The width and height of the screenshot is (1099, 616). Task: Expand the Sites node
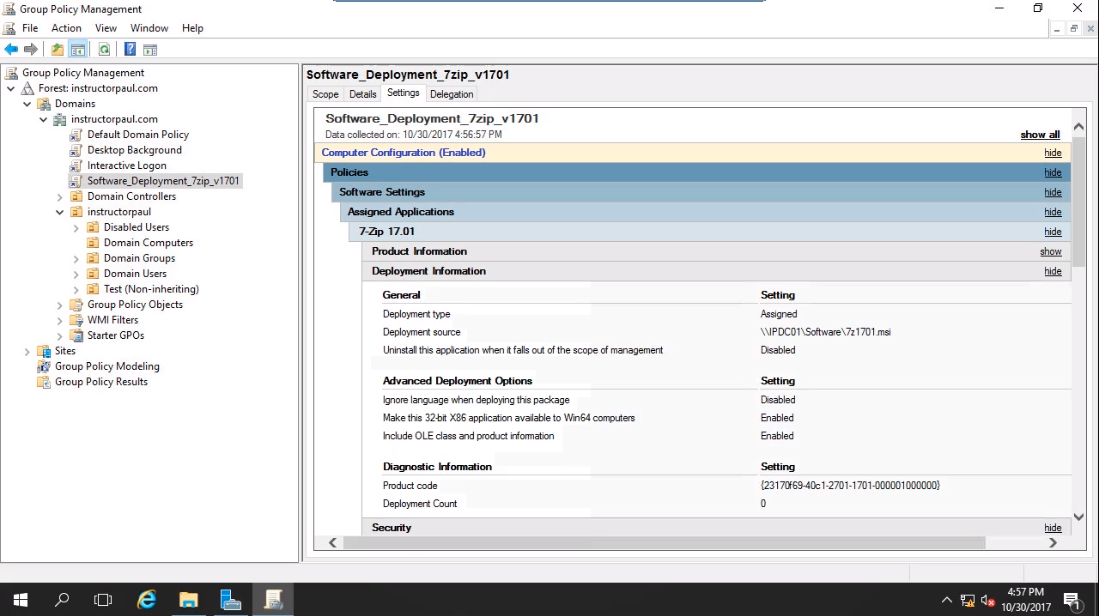pos(27,351)
